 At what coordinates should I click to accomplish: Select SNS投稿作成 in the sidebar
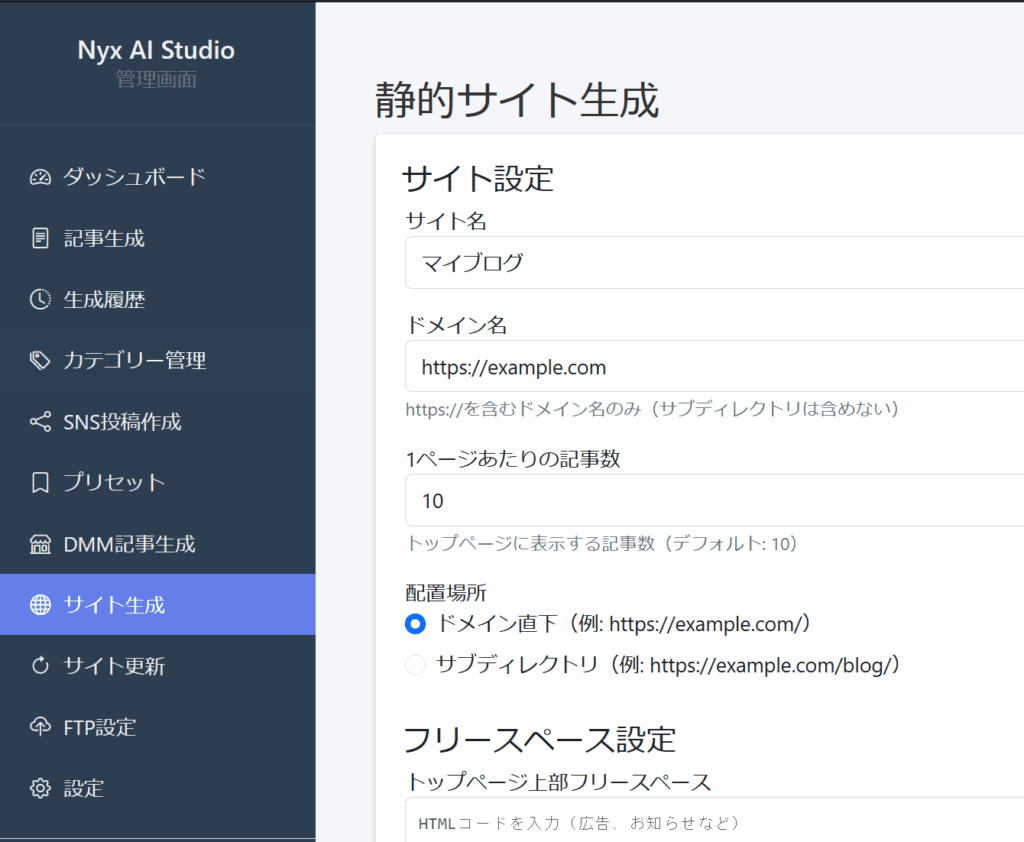pyautogui.click(x=157, y=421)
